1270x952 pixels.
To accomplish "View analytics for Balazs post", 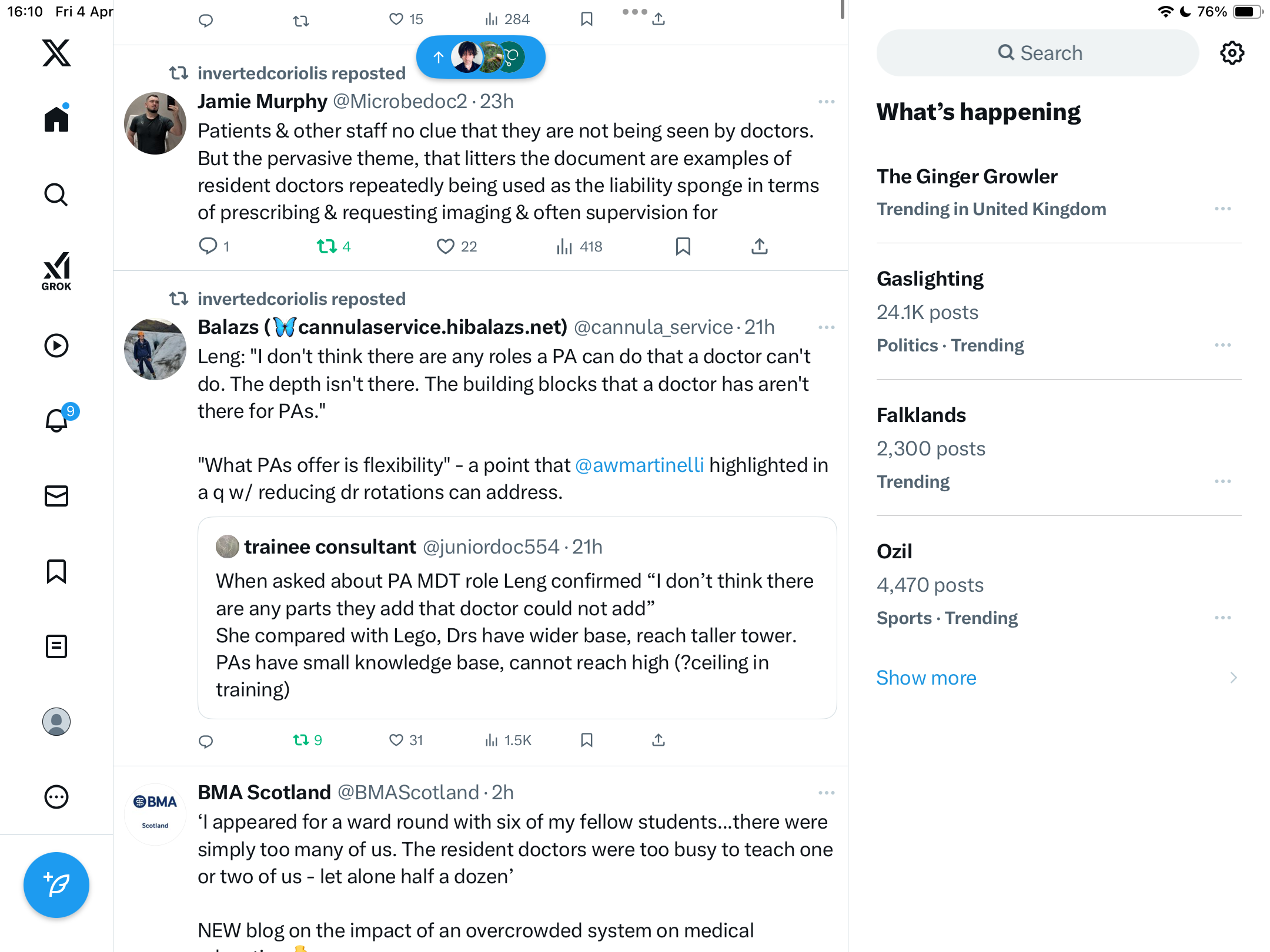I will 508,740.
